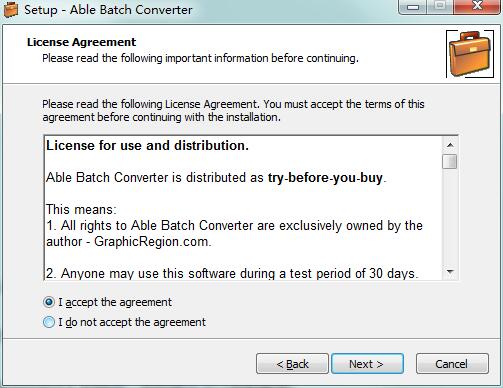Select "I accept the agreement"
The width and height of the screenshot is (503, 388).
click(49, 302)
